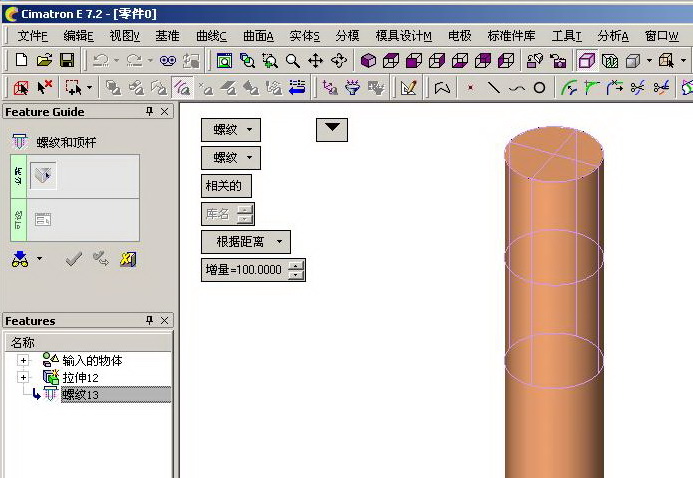Open the dropdown arrow next to preview glasses
The image size is (693, 478).
39,258
